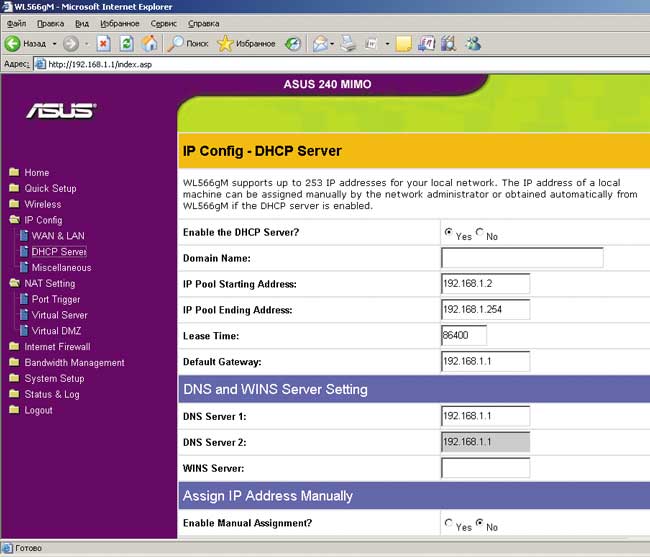Open the Search magnifier icon in toolbar

(176, 44)
